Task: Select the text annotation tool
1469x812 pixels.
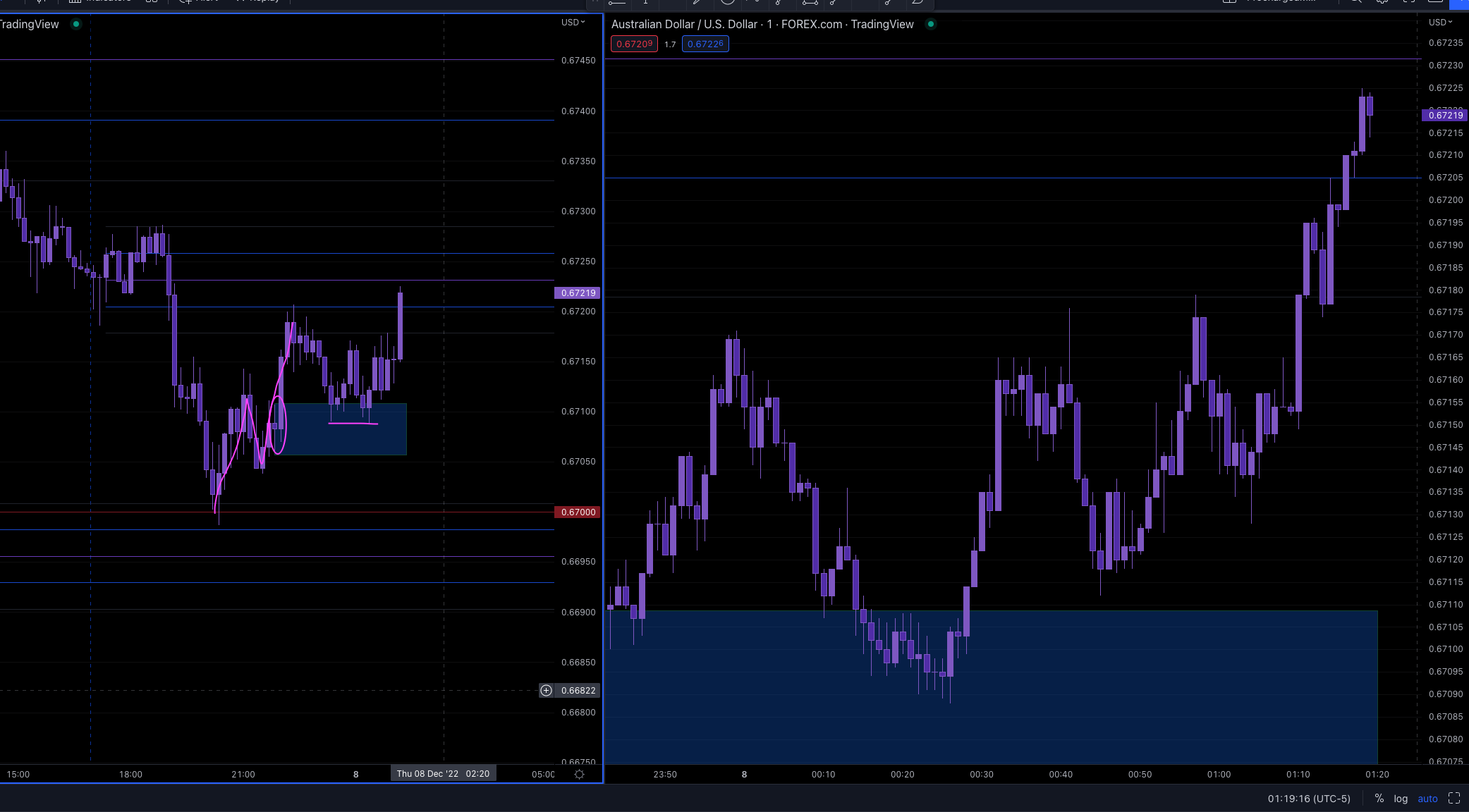Action: pos(645,3)
